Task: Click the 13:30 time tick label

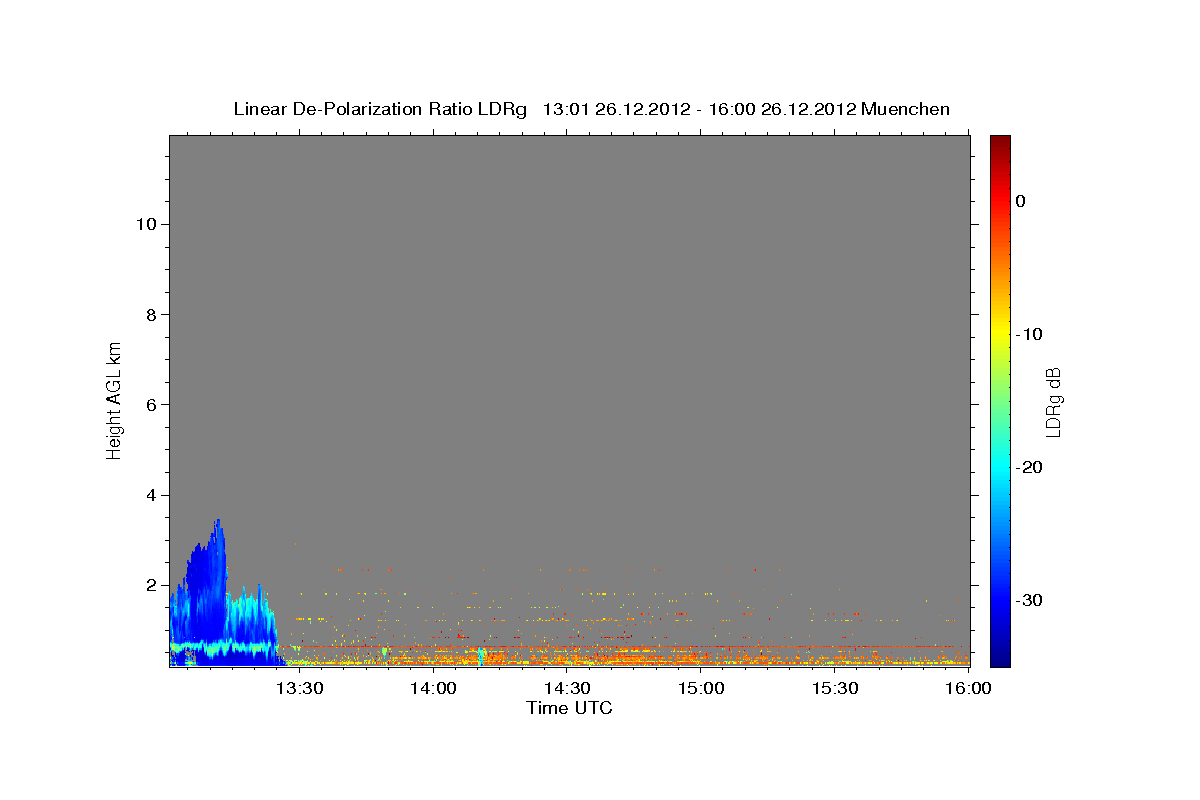Action: (x=299, y=688)
